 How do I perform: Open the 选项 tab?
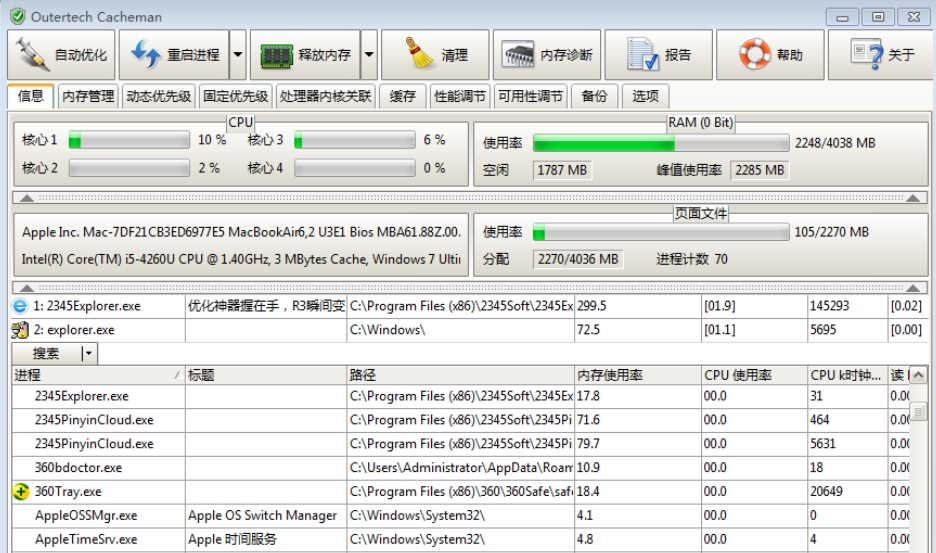point(645,96)
